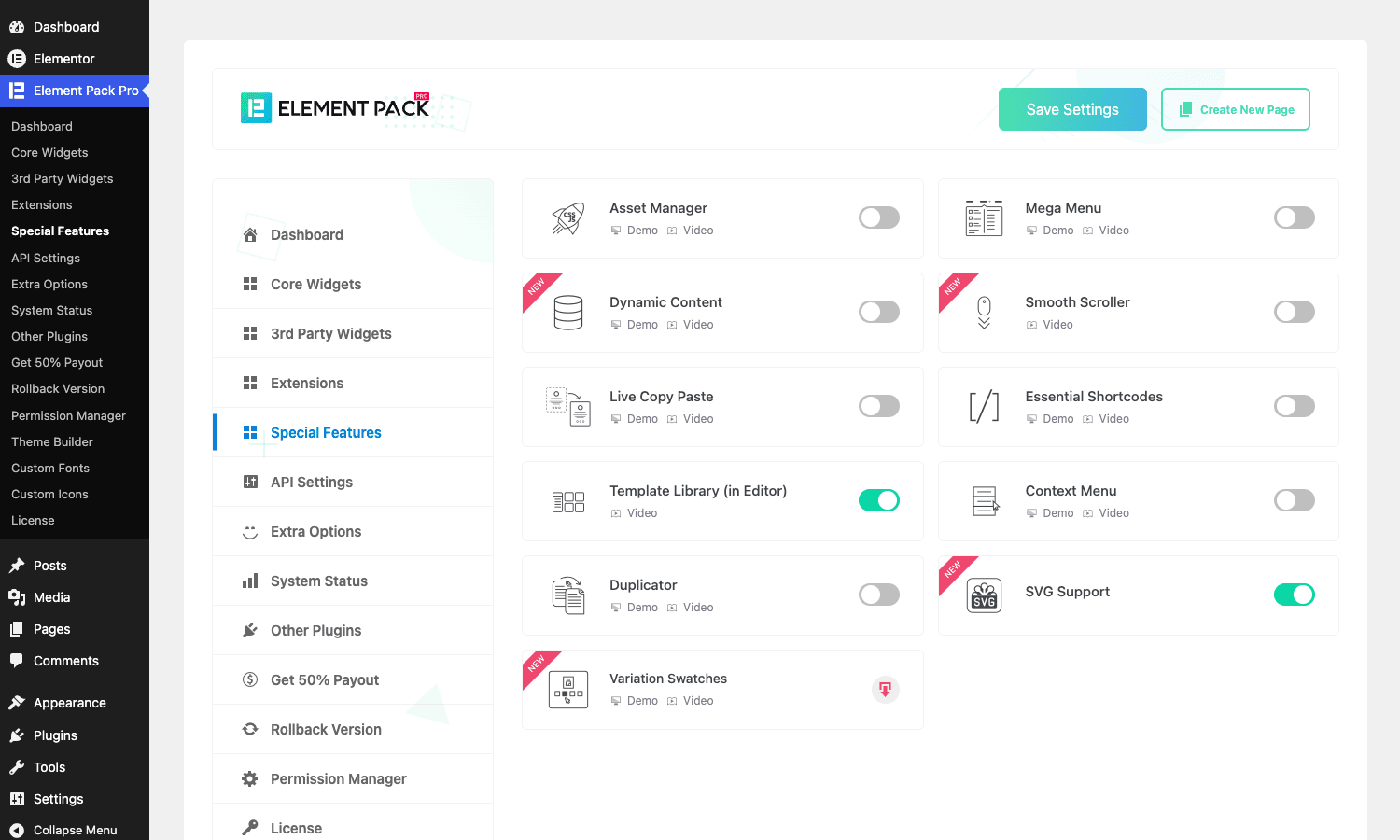The width and height of the screenshot is (1400, 840).
Task: Click the Create New Page button
Action: [1236, 109]
